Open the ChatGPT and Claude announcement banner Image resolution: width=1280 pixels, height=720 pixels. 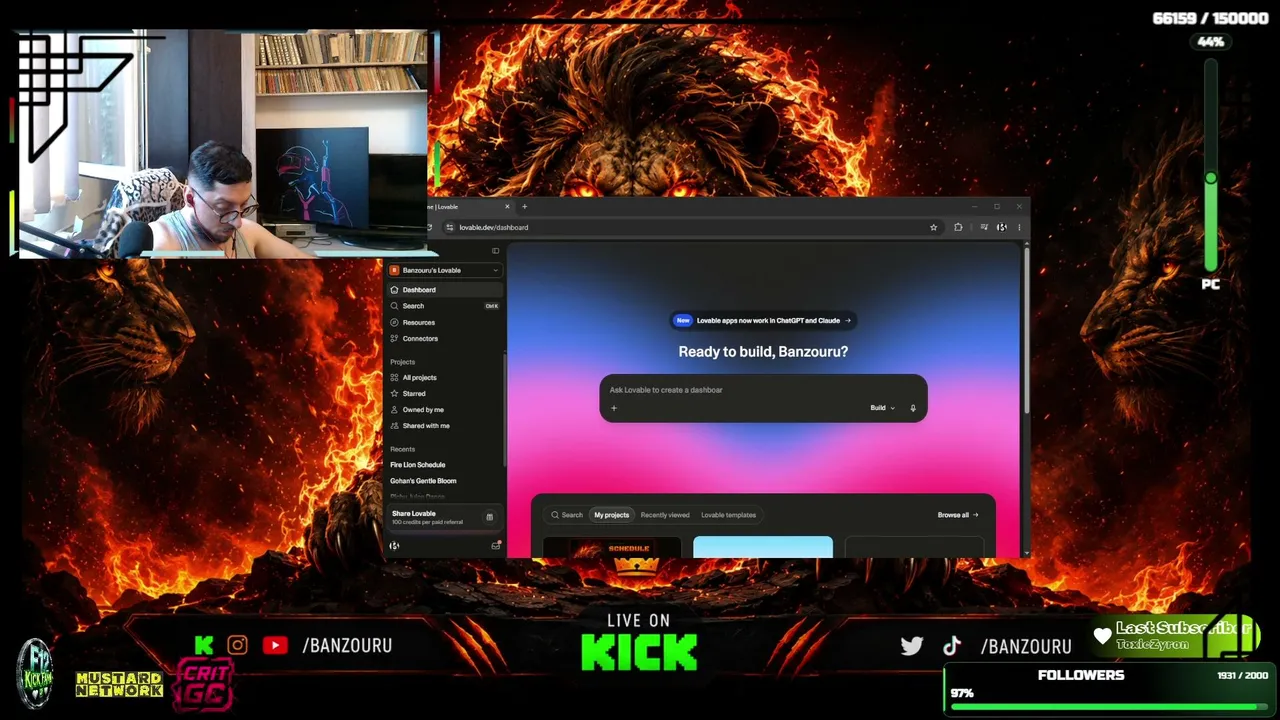tap(763, 321)
